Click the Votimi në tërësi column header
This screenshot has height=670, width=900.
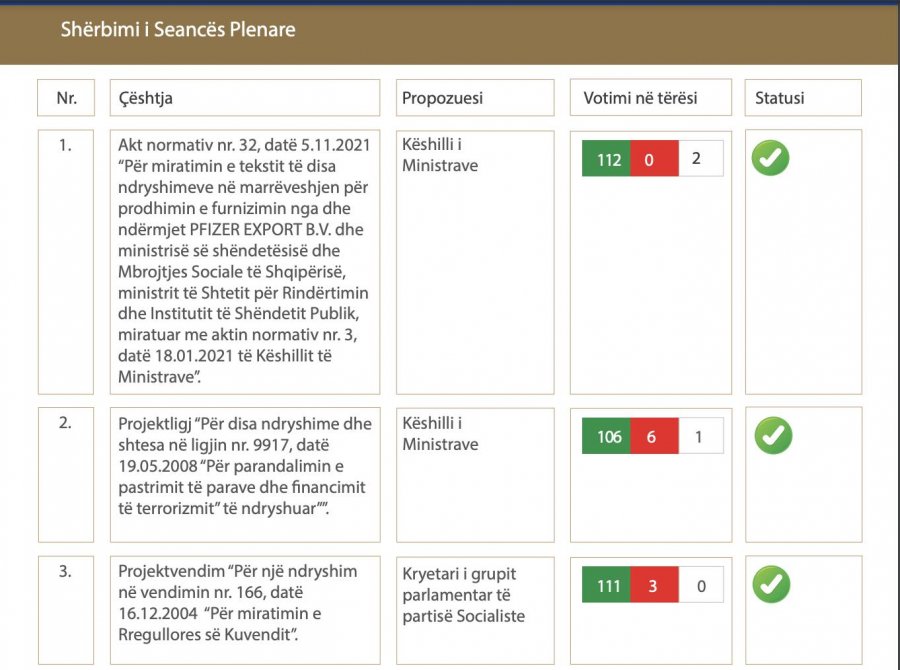[650, 98]
